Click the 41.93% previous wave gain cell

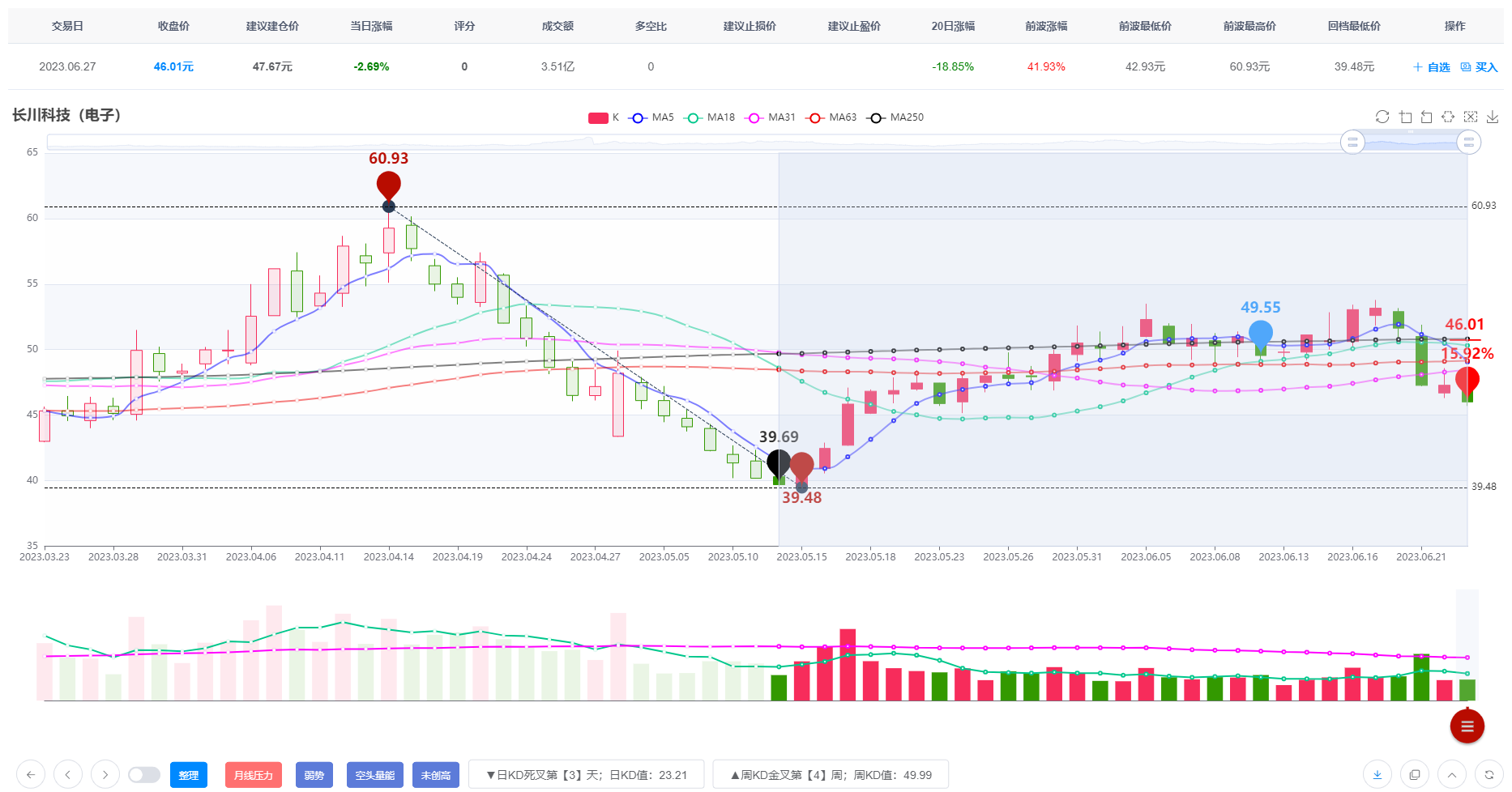pyautogui.click(x=1046, y=66)
